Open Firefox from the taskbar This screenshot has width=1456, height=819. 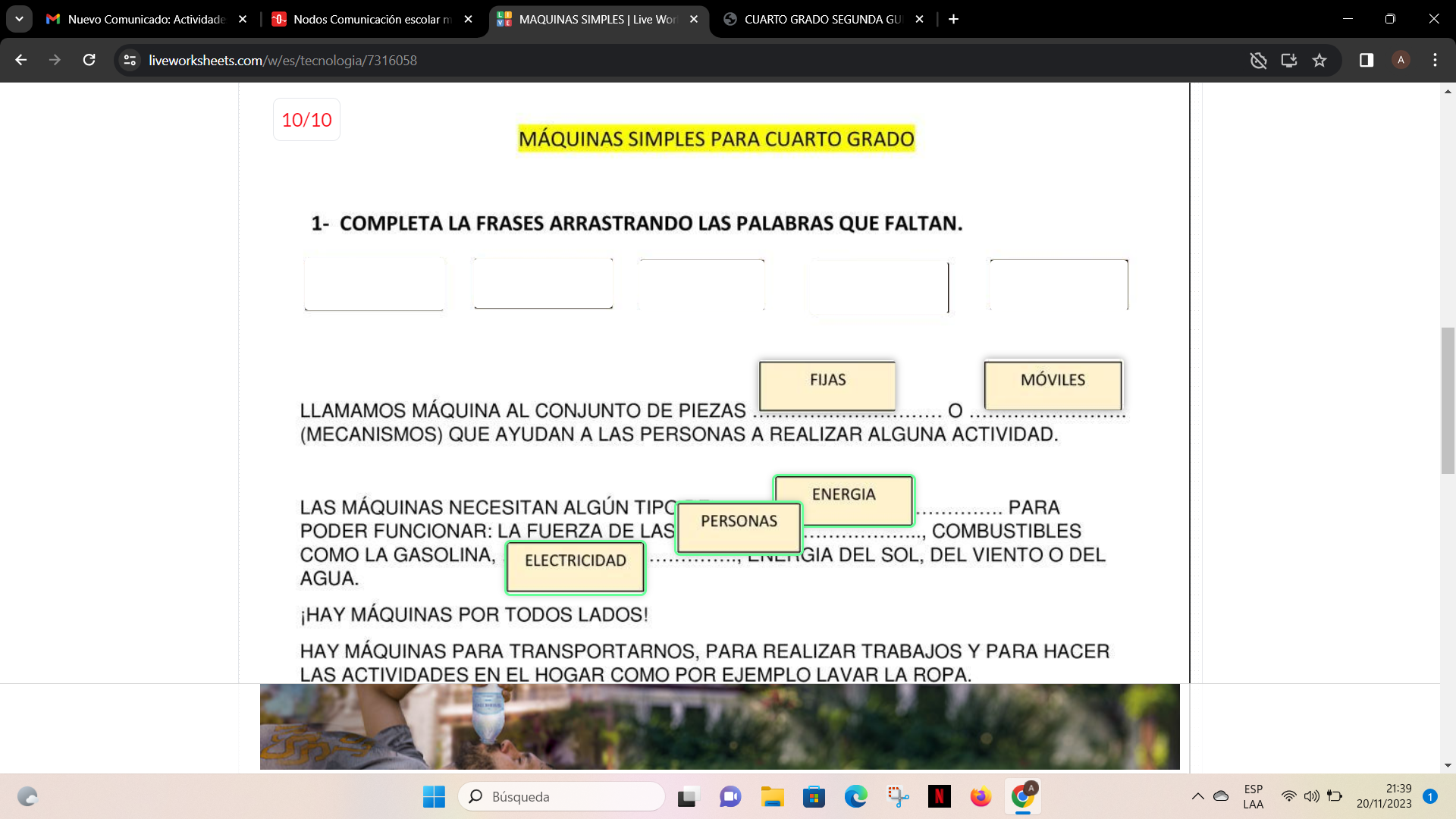point(981,796)
